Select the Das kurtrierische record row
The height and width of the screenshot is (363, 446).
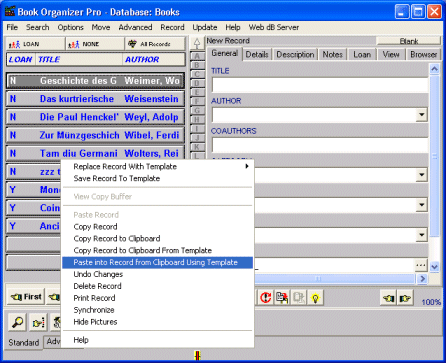[x=95, y=99]
